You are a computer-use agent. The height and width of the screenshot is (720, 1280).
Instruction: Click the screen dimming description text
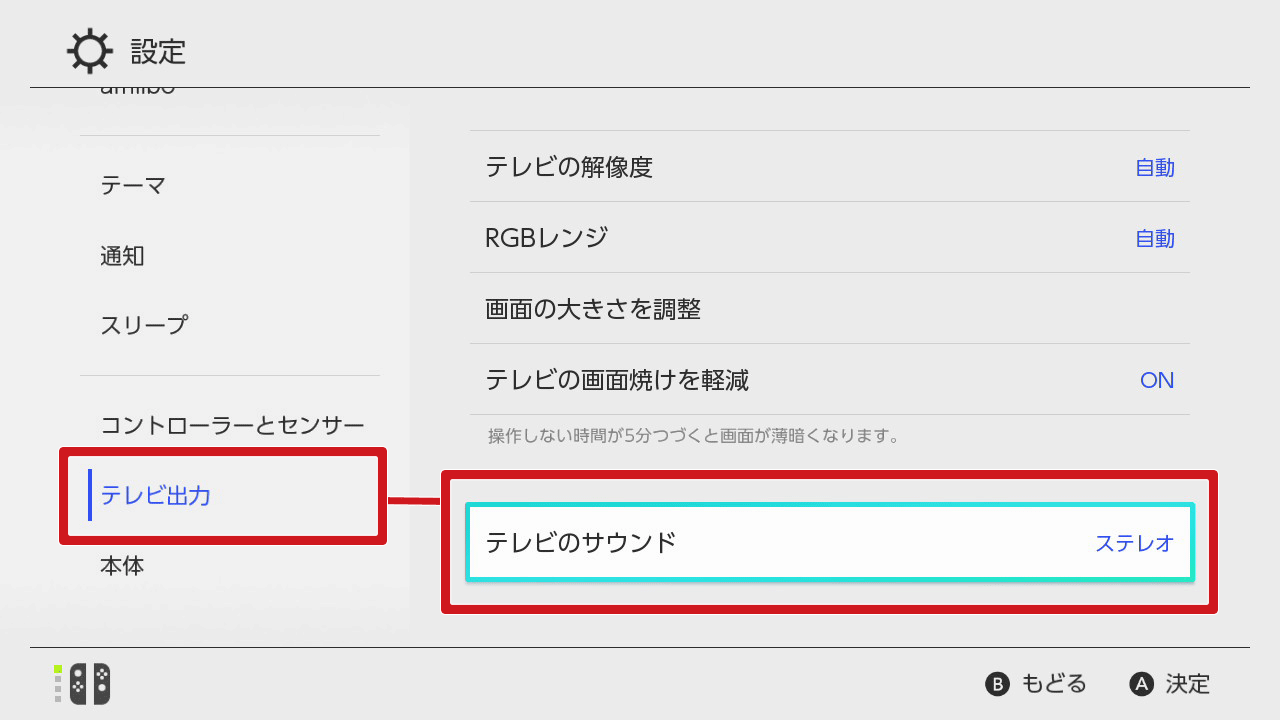pyautogui.click(x=694, y=436)
